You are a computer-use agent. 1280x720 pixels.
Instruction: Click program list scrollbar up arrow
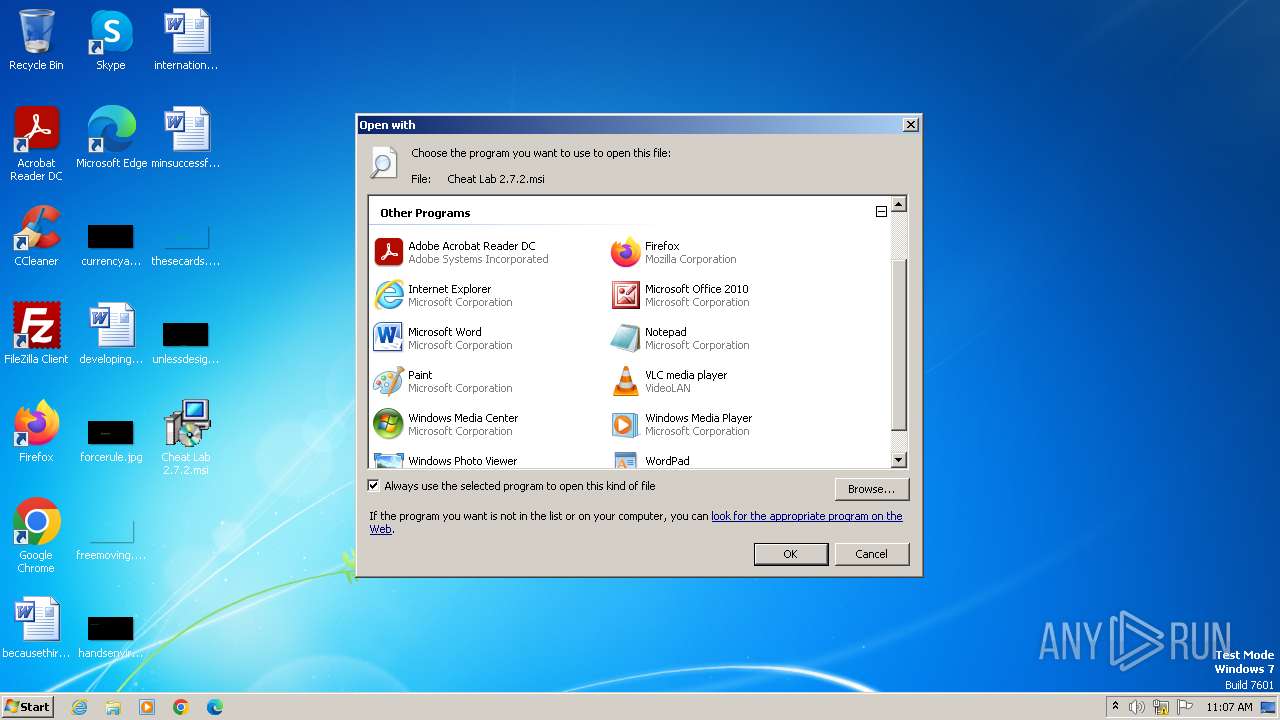tap(898, 204)
